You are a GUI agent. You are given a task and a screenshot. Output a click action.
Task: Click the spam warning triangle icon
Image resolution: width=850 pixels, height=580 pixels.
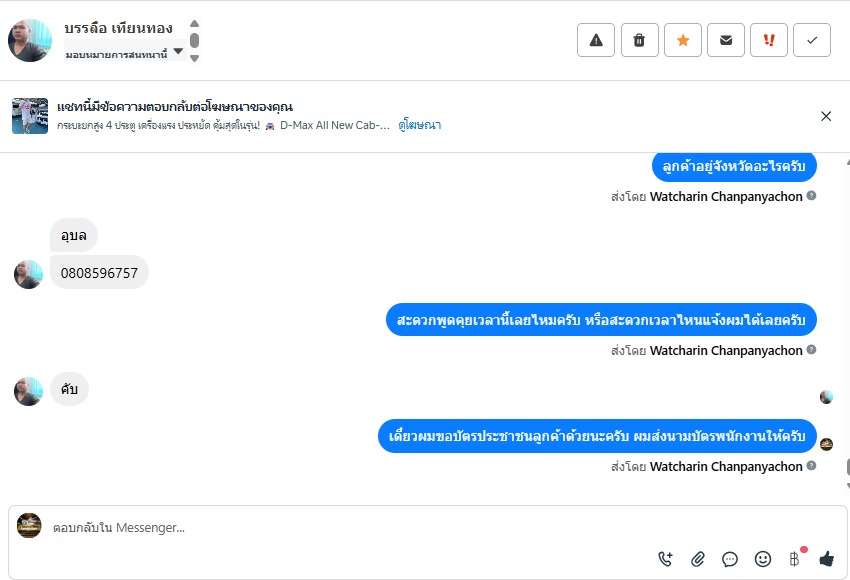(x=596, y=40)
